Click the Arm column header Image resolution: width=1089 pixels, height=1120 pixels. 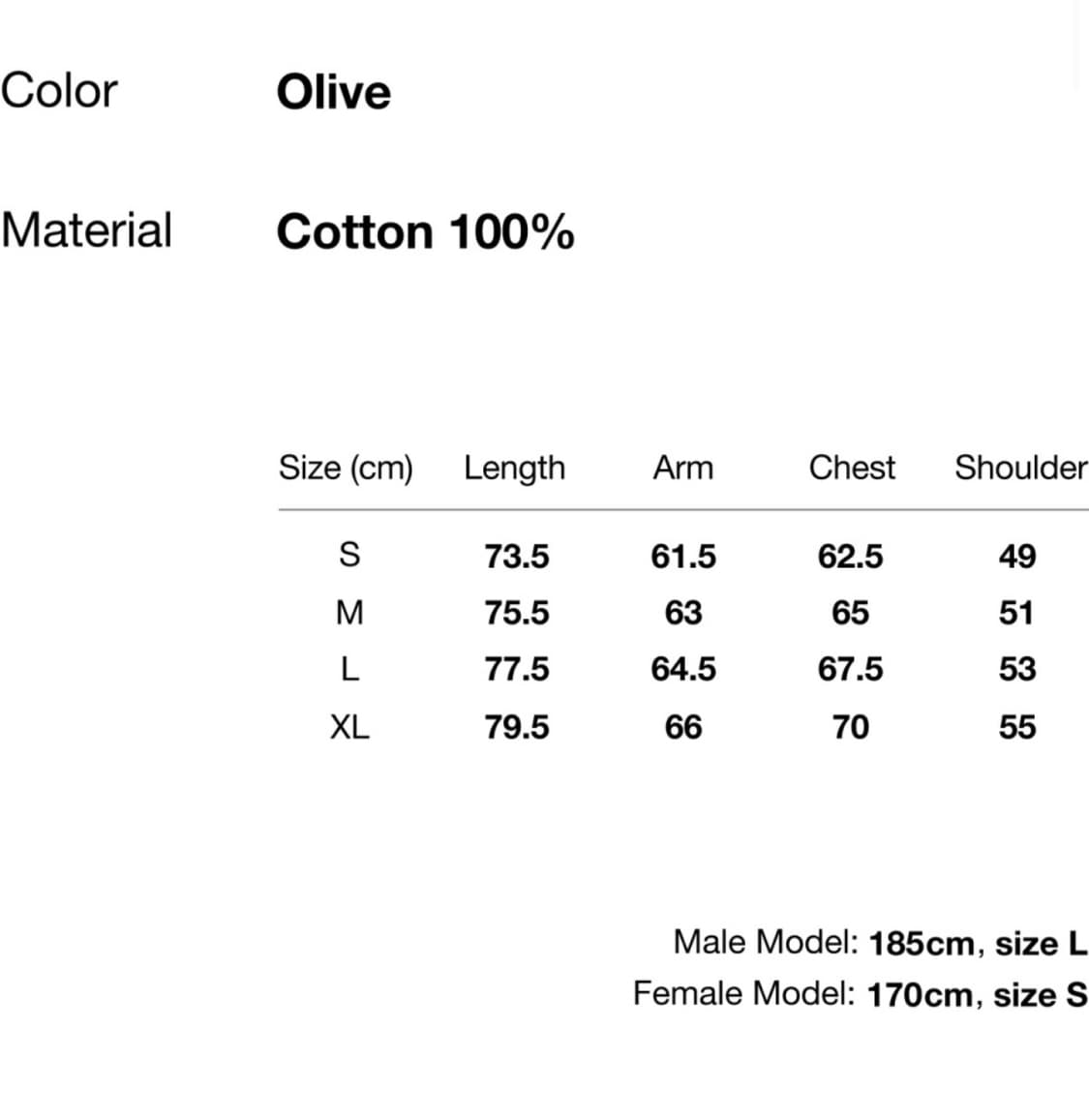point(682,468)
